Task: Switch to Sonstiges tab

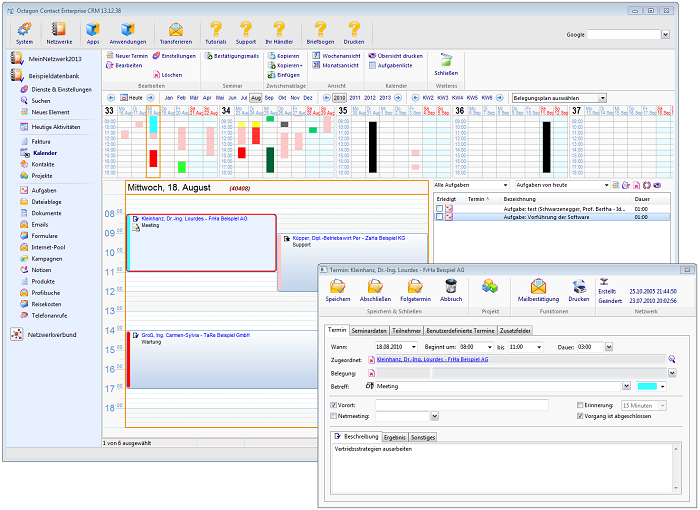Action: coord(422,437)
